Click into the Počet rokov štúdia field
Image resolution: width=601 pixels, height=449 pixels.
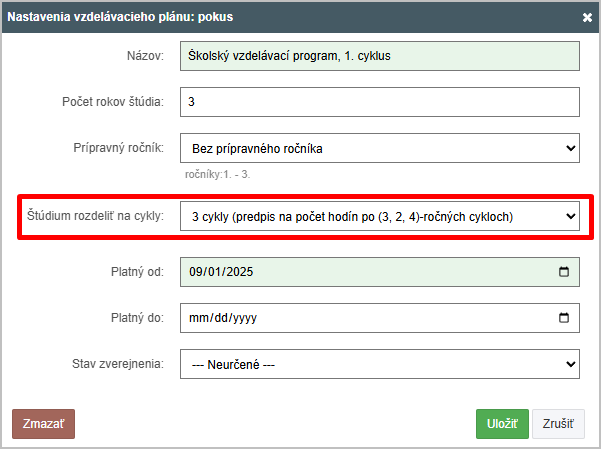coord(380,102)
